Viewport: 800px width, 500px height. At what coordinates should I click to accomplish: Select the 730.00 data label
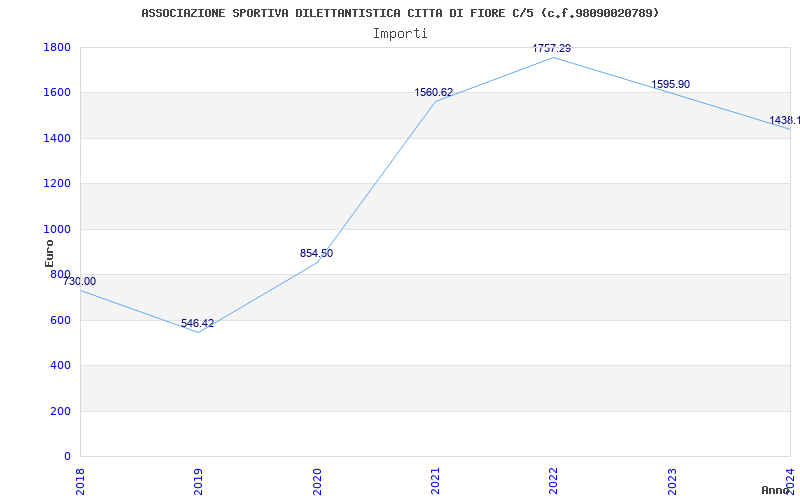80,281
